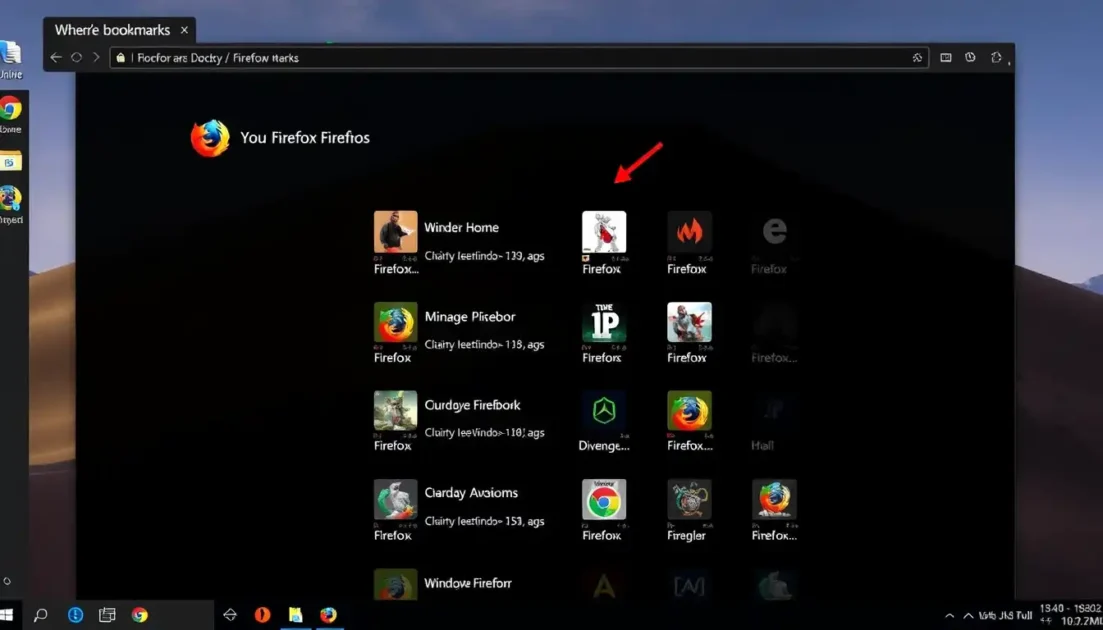The image size is (1103, 630).
Task: Open the Chrome logo tile in the page grid
Action: (x=604, y=500)
